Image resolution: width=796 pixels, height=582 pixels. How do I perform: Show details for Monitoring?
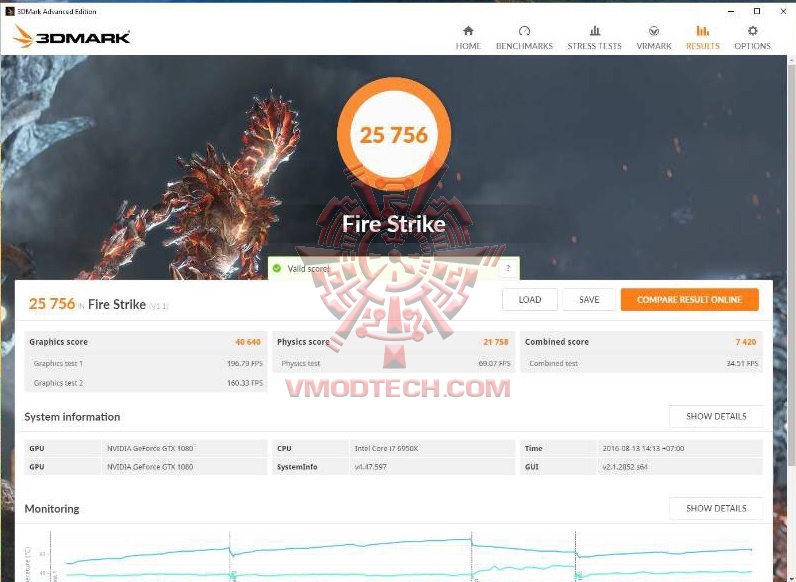[x=716, y=508]
